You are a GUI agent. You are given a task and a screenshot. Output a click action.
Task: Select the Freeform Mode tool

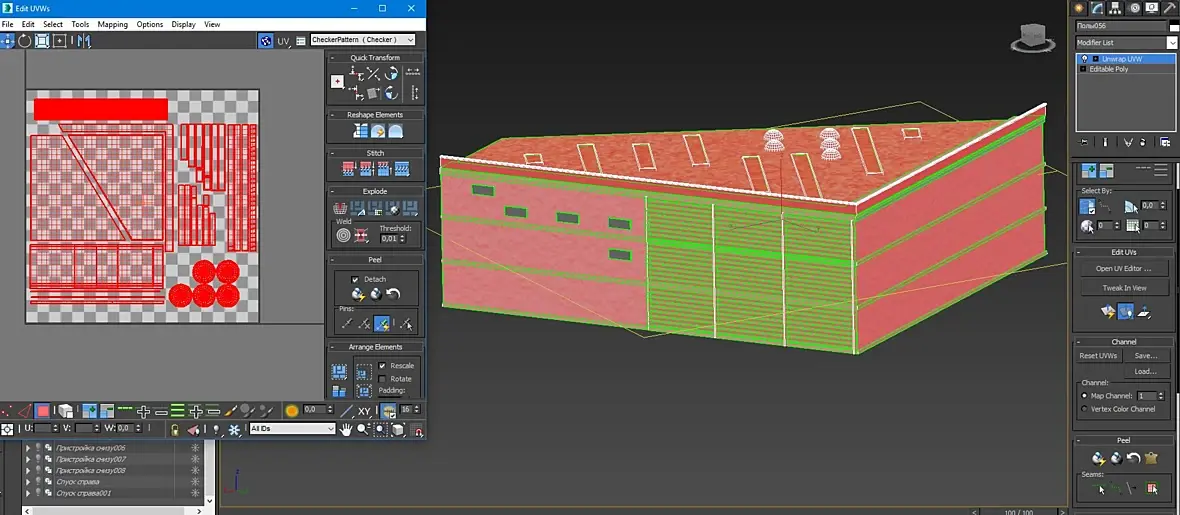click(x=60, y=41)
